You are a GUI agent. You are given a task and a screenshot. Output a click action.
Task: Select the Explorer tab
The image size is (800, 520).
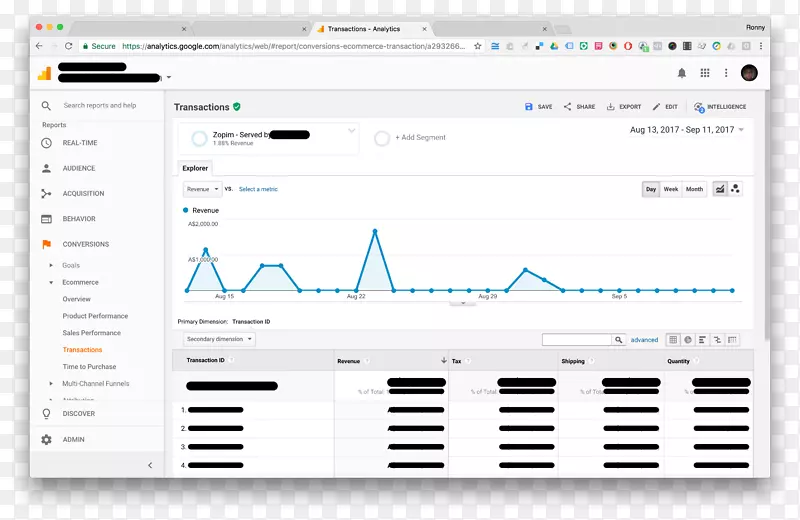pyautogui.click(x=195, y=168)
